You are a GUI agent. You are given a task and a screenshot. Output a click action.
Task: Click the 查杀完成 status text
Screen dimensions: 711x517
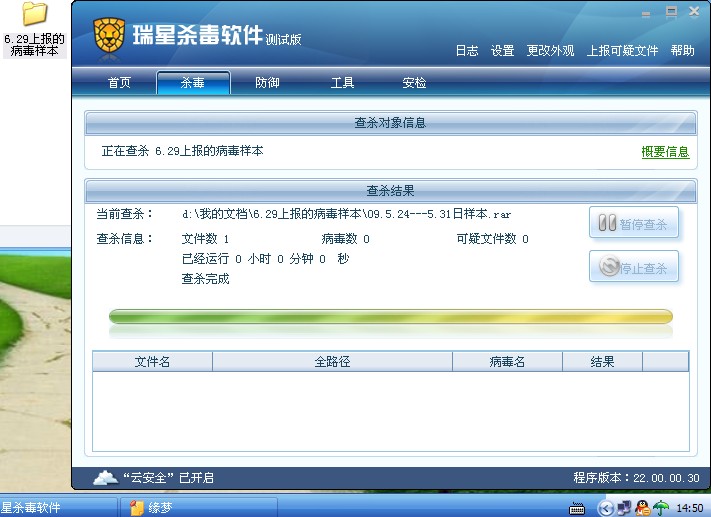205,278
